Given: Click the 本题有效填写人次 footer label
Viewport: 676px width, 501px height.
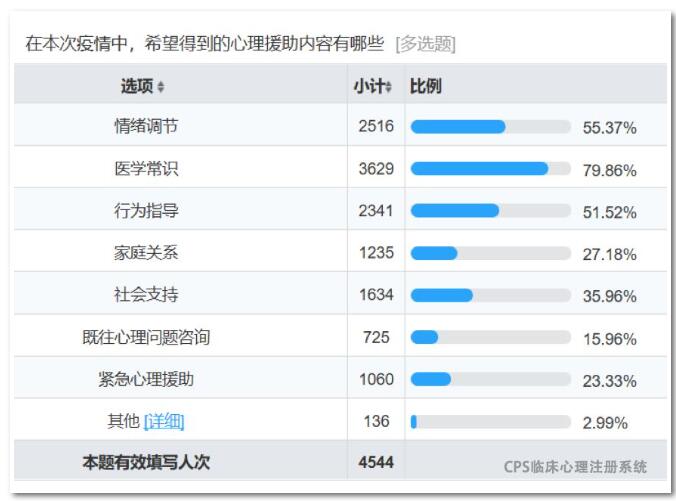Looking at the screenshot, I should (x=146, y=462).
